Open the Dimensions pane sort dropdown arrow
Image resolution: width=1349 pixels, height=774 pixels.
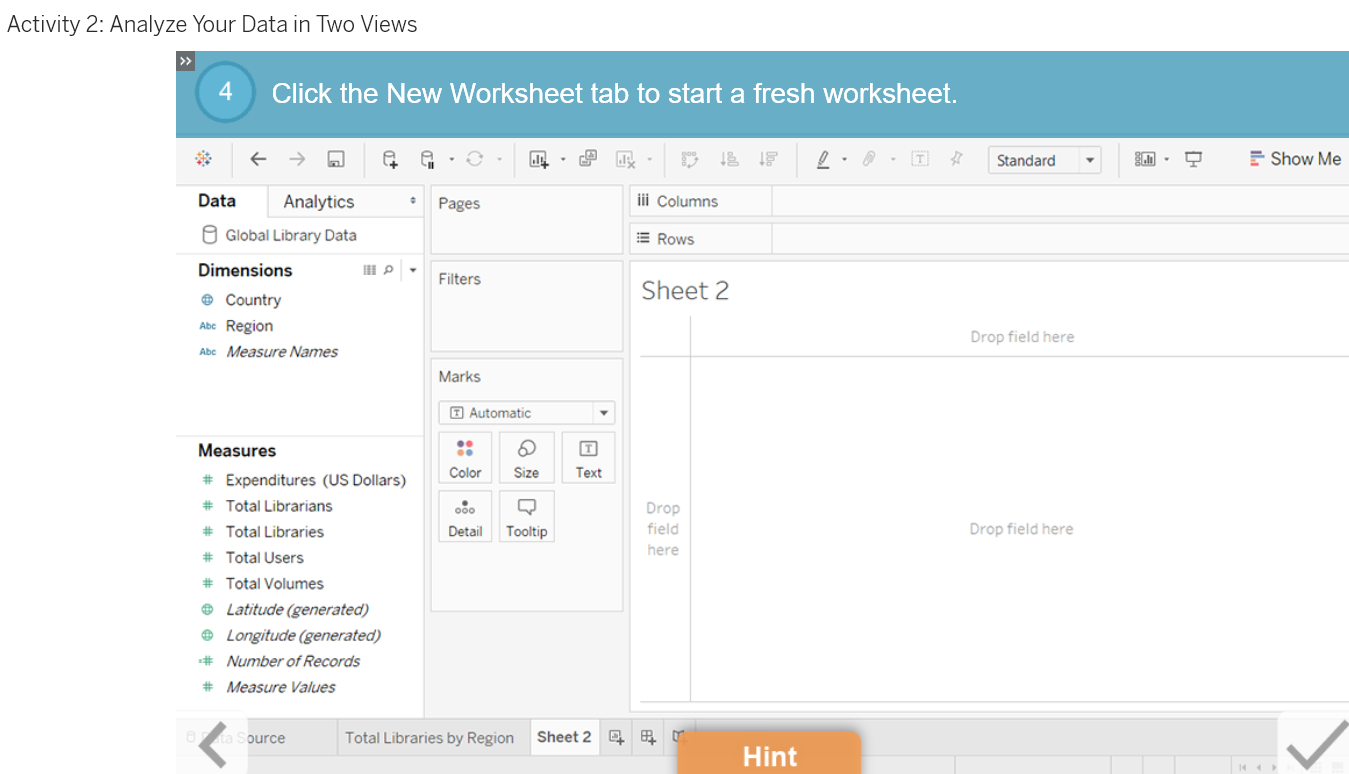click(412, 269)
